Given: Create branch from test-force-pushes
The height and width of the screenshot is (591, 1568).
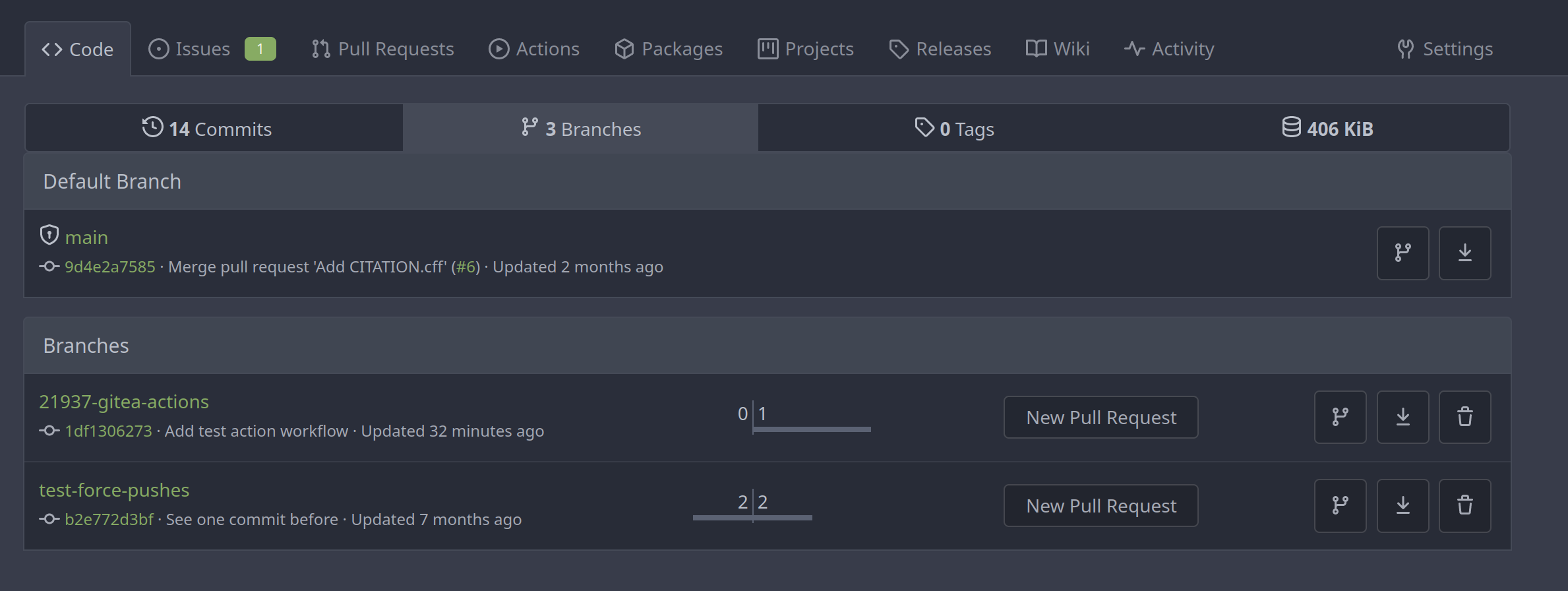Looking at the screenshot, I should tap(1340, 506).
